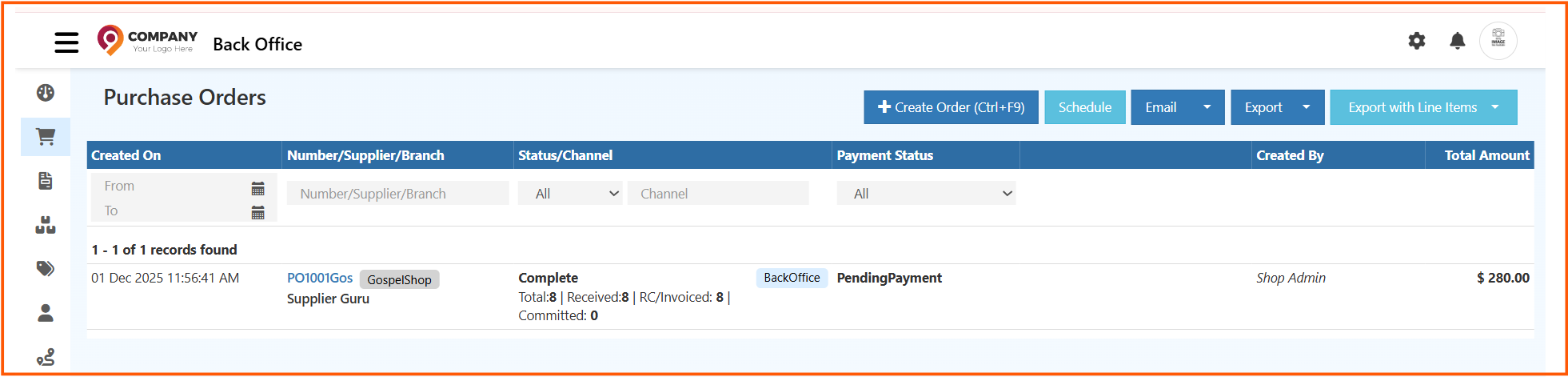Image resolution: width=1568 pixels, height=377 pixels.
Task: Open the Status filter All dropdown
Action: point(569,194)
